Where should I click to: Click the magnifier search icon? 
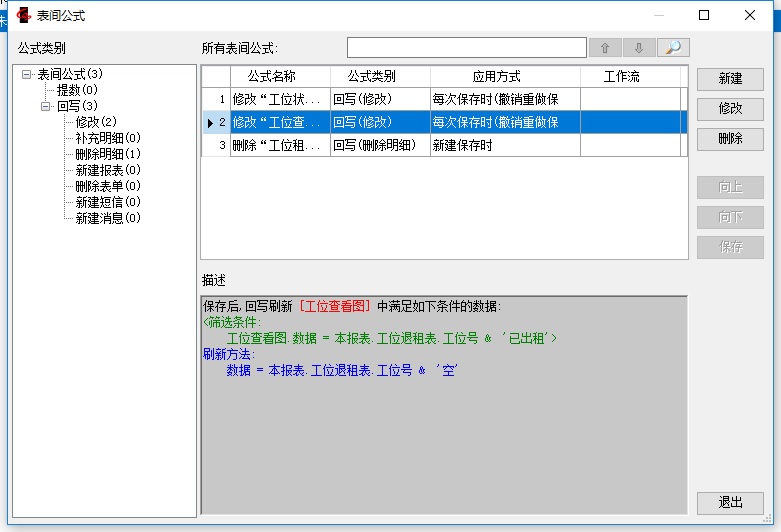tap(673, 48)
